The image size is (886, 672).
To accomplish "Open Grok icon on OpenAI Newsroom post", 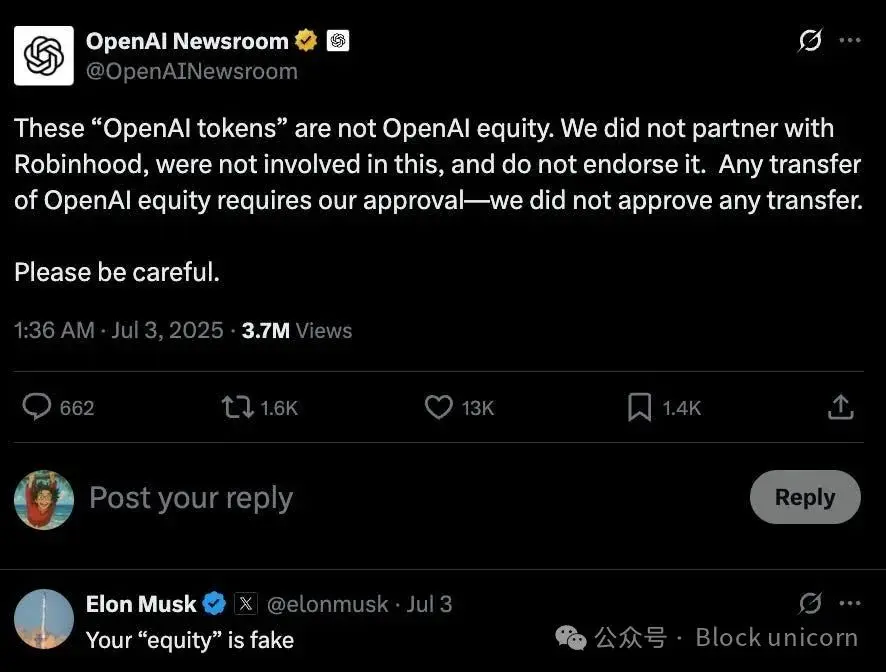I will (810, 41).
